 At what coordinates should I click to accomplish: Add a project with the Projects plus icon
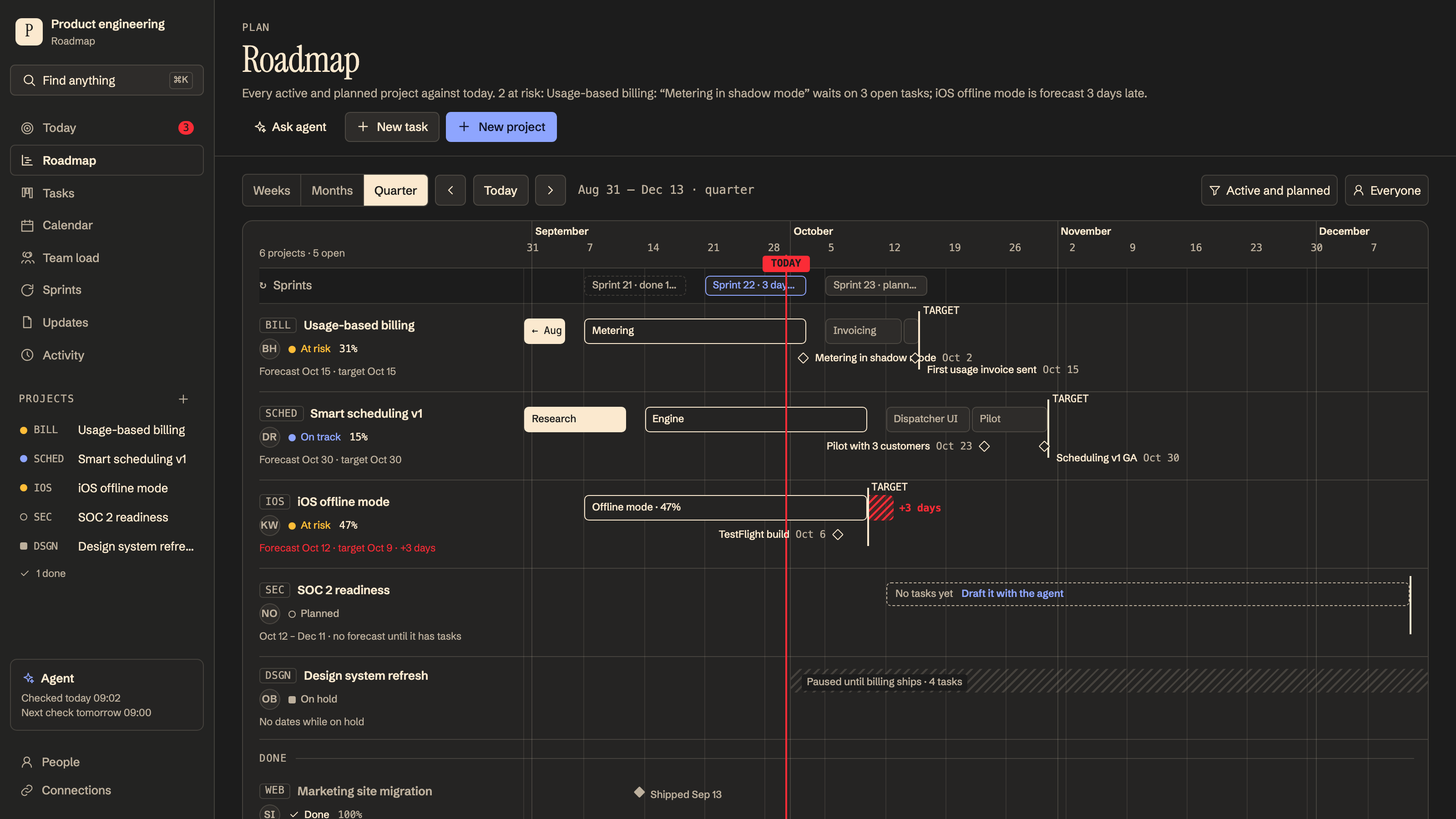[x=183, y=399]
